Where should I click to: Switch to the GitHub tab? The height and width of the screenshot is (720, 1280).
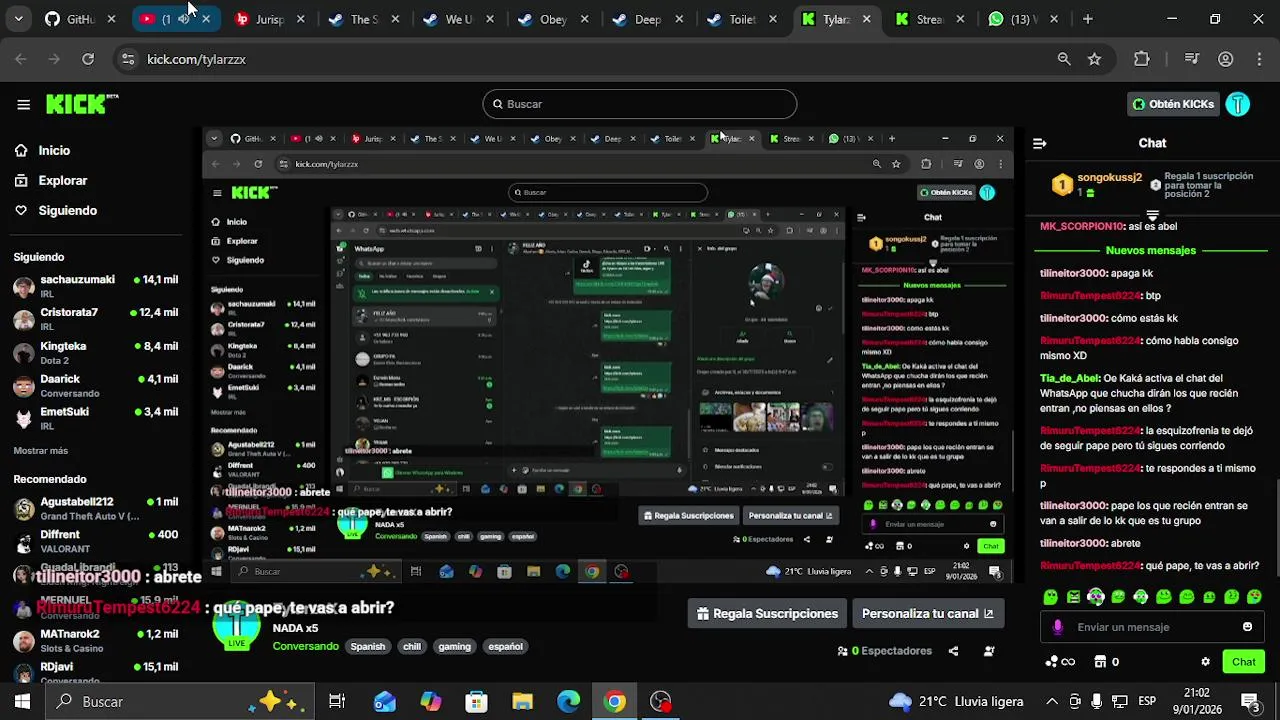pos(81,19)
